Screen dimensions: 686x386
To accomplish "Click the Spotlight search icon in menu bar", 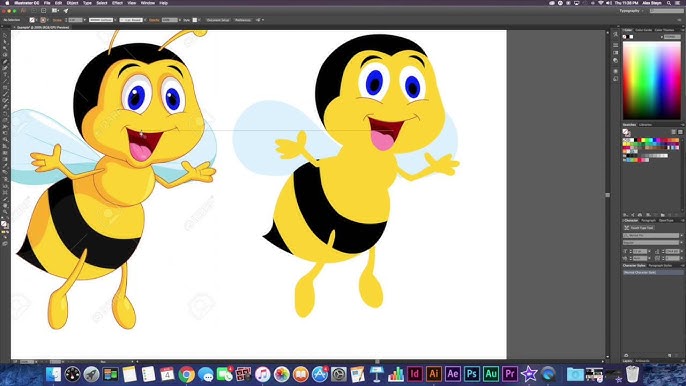I will click(669, 3).
